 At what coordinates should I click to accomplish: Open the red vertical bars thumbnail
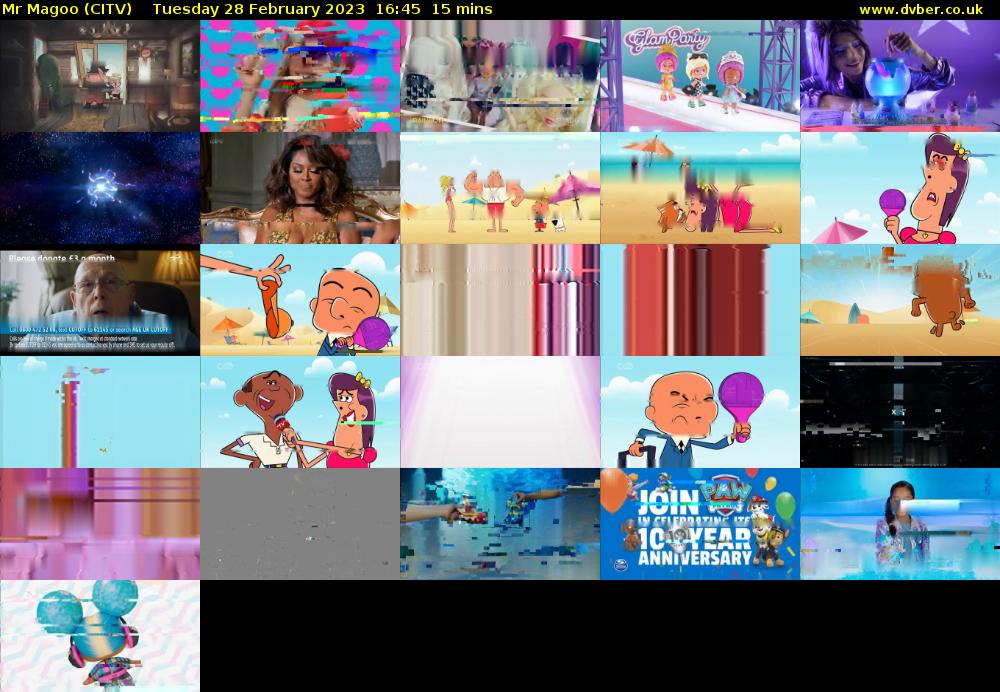point(700,300)
